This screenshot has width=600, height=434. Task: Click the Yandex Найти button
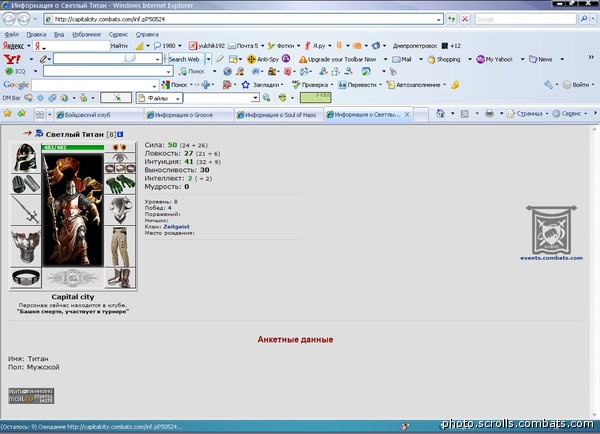119,46
